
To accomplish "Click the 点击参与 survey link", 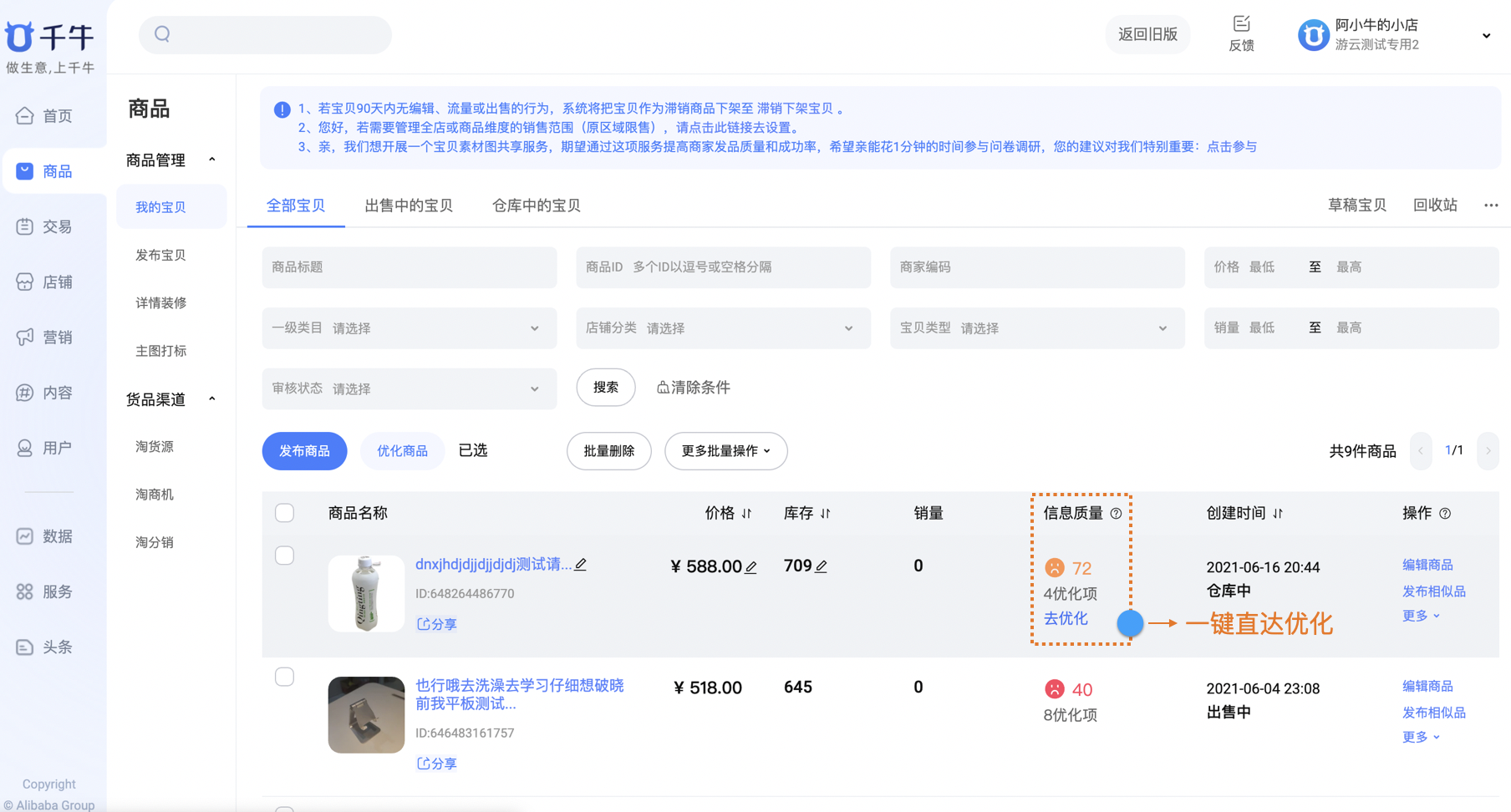I will (x=1232, y=146).
